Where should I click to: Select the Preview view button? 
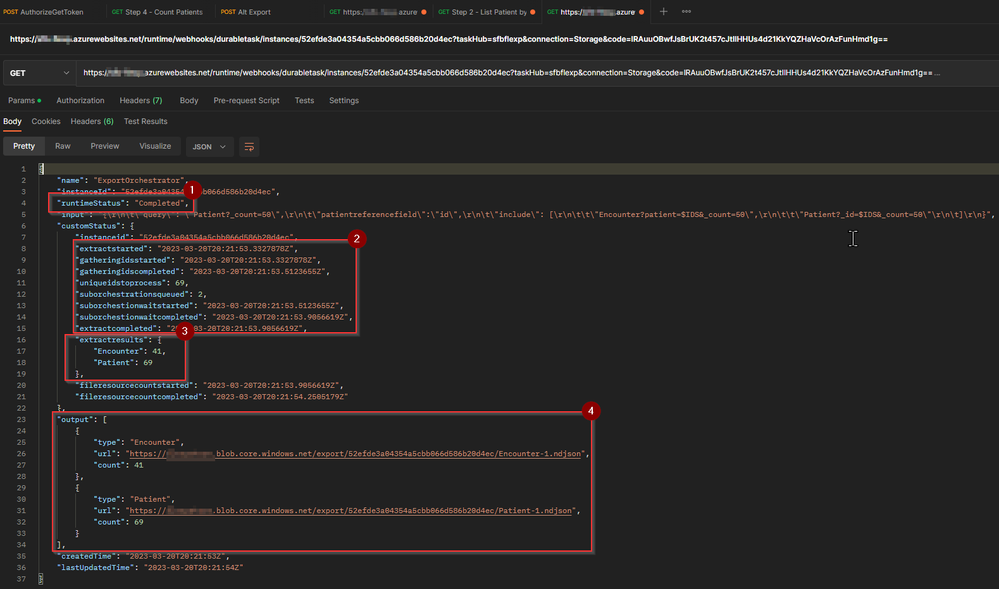[x=104, y=147]
